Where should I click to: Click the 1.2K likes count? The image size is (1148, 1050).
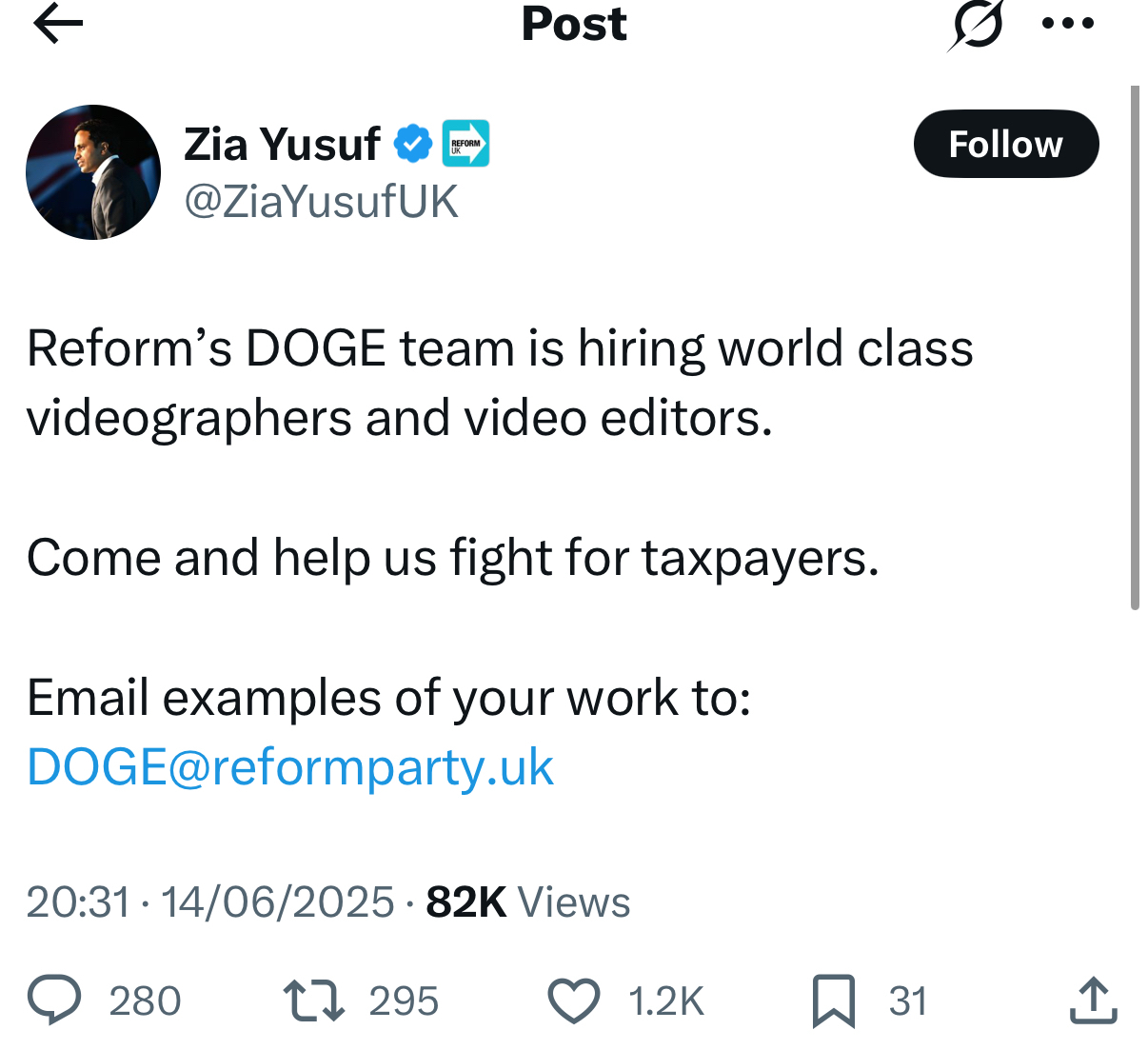click(x=666, y=1001)
